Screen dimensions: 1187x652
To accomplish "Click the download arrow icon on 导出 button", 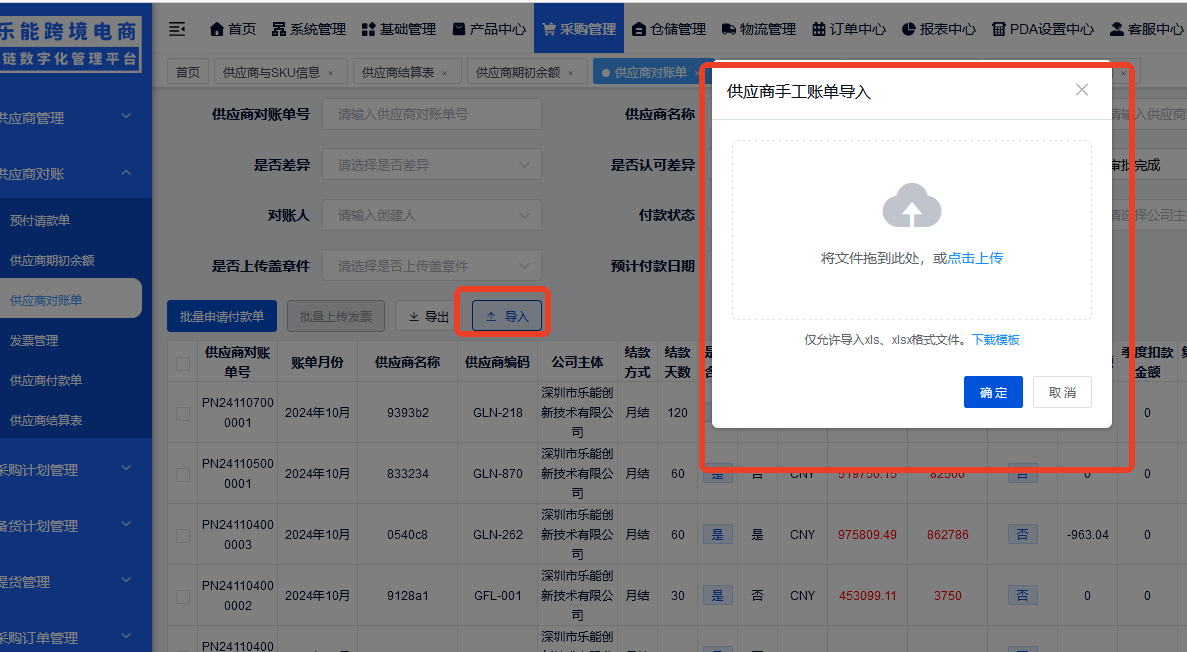I will click(x=413, y=316).
